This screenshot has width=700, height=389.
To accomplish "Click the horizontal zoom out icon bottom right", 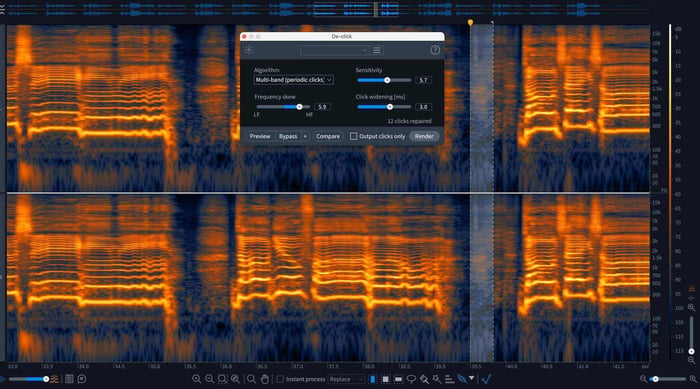I will click(x=643, y=379).
